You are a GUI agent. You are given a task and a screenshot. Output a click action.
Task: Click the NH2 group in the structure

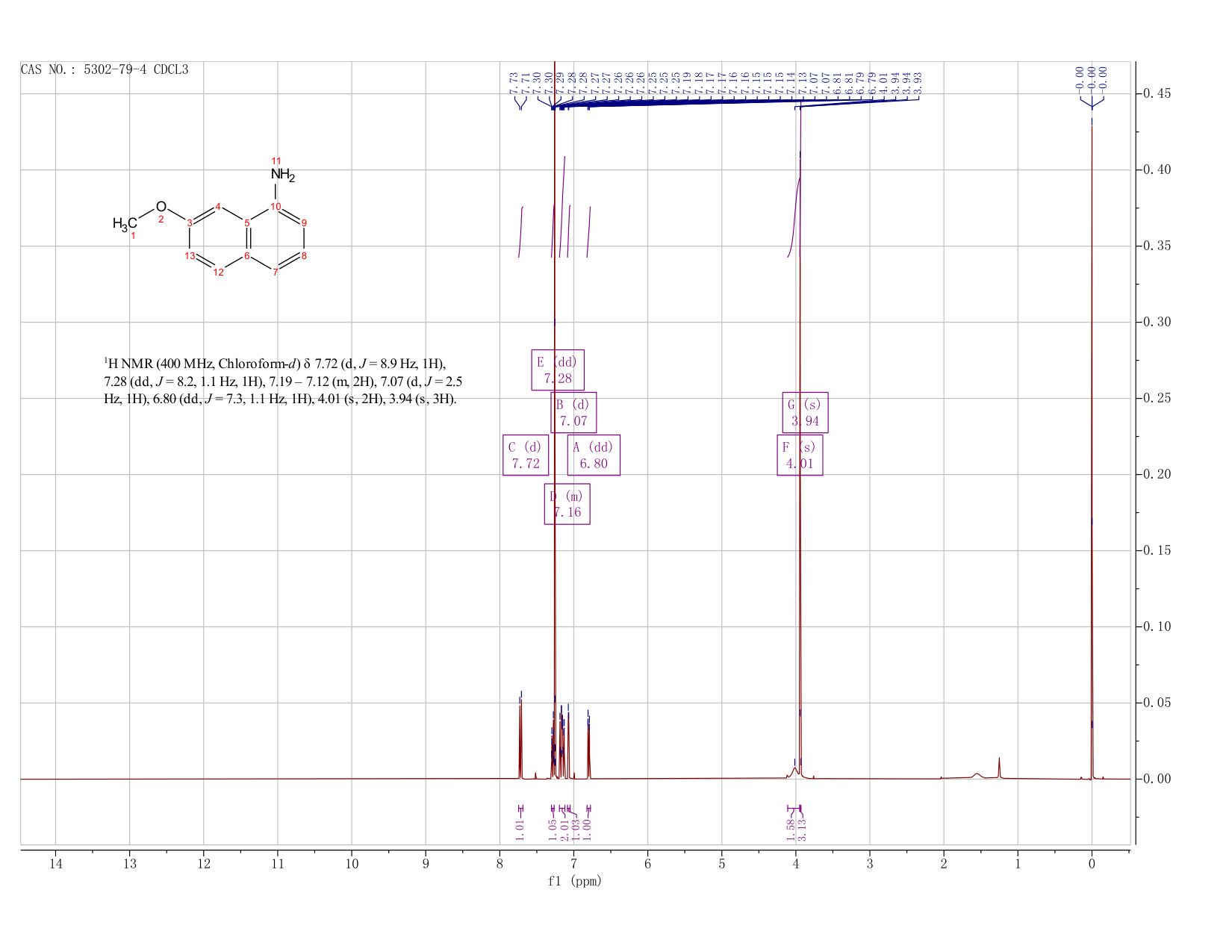coord(282,175)
